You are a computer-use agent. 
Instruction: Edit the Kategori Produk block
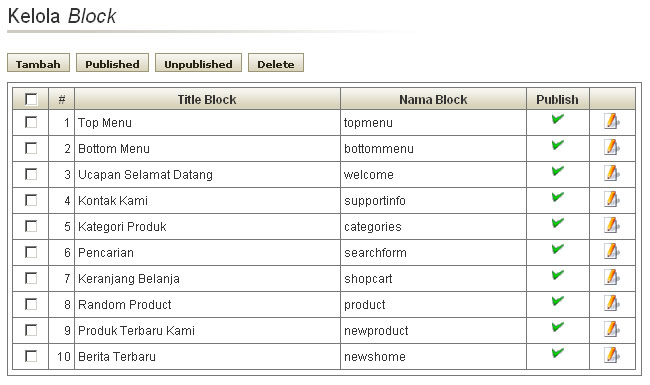612,225
